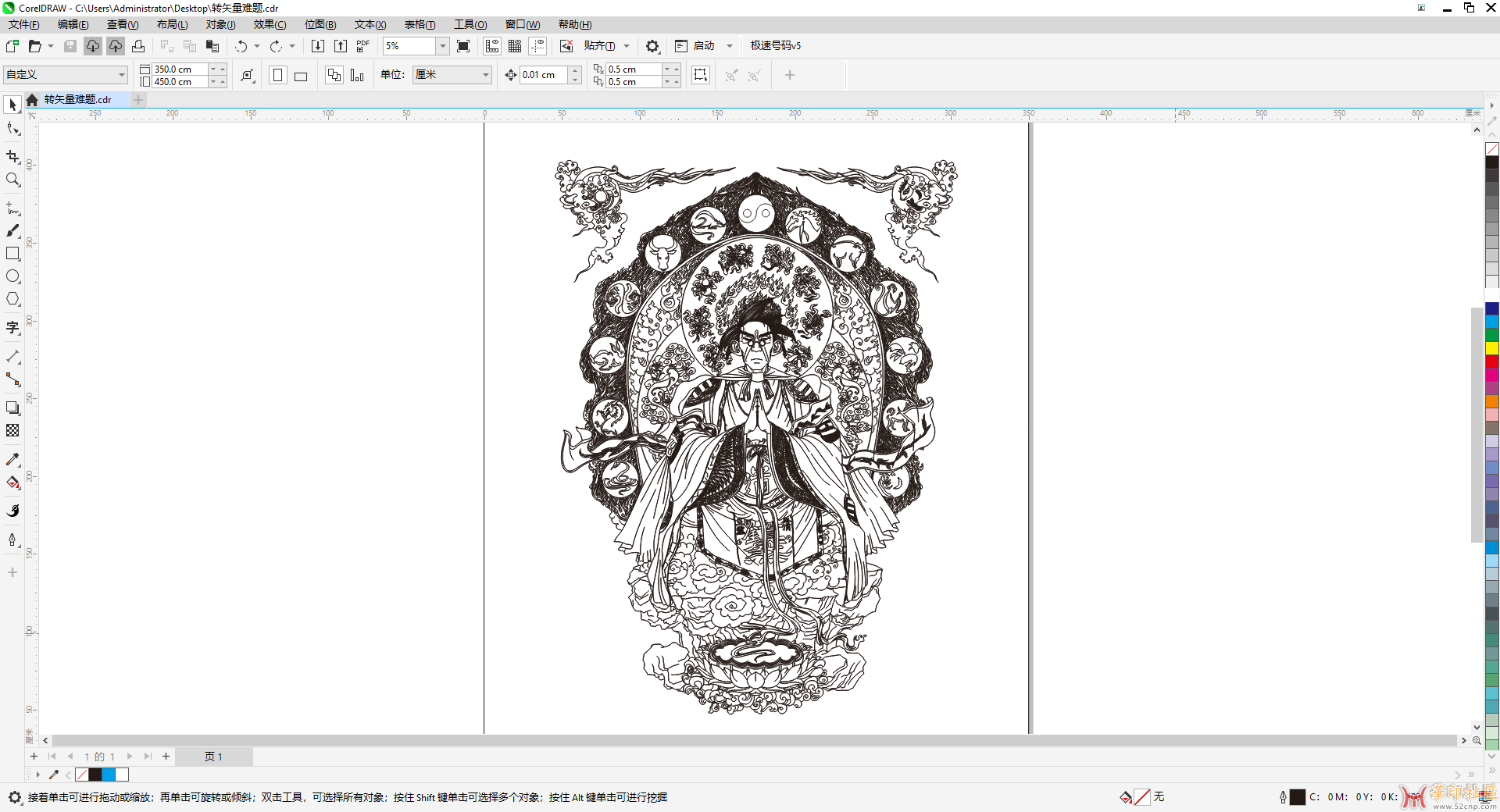
Task: Expand the redo history arrow
Action: click(x=292, y=46)
